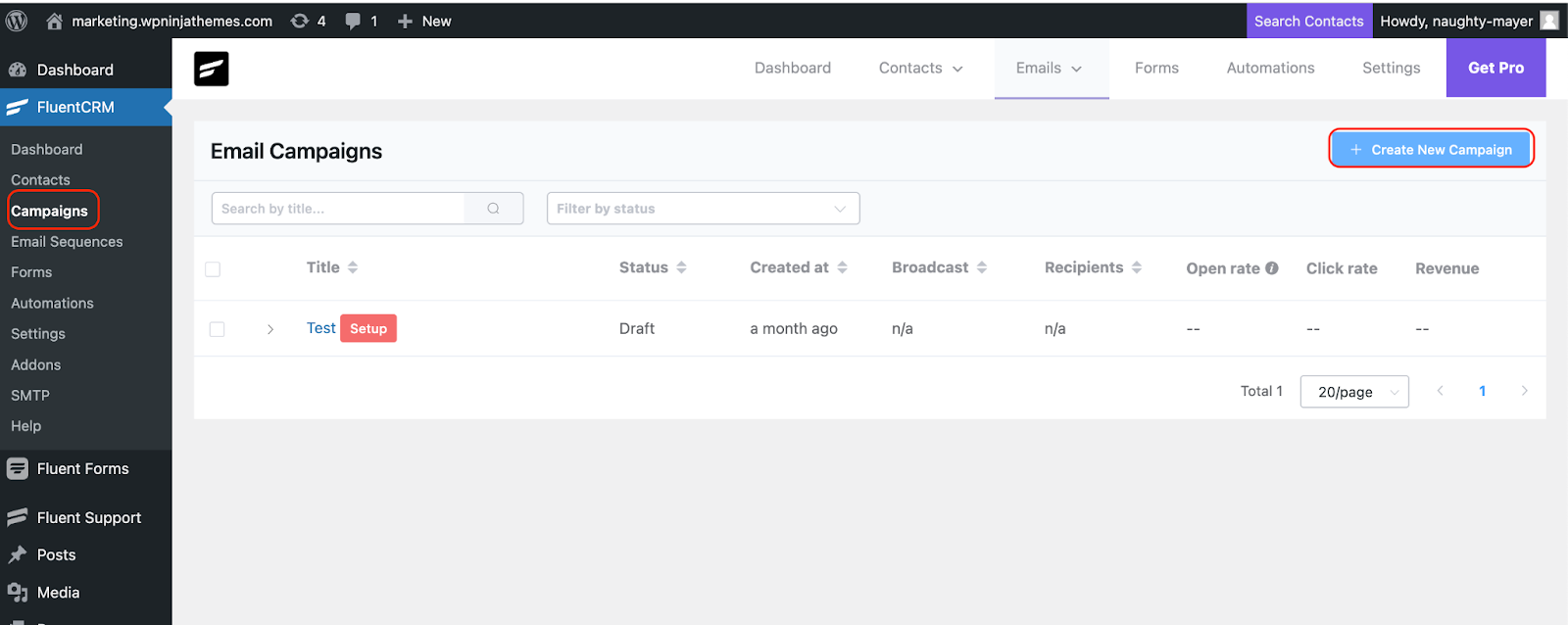Image resolution: width=1568 pixels, height=625 pixels.
Task: Switch to the top Automations tab
Action: pos(1270,68)
